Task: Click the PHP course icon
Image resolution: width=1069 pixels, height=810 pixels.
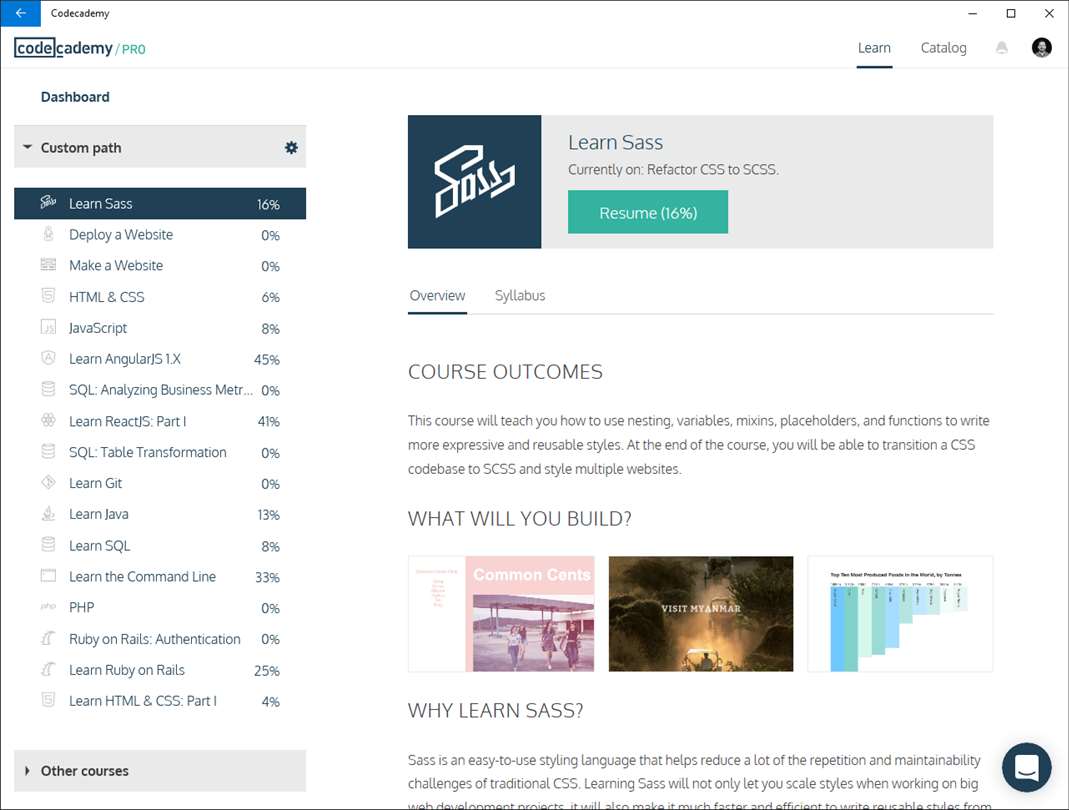Action: [48, 606]
